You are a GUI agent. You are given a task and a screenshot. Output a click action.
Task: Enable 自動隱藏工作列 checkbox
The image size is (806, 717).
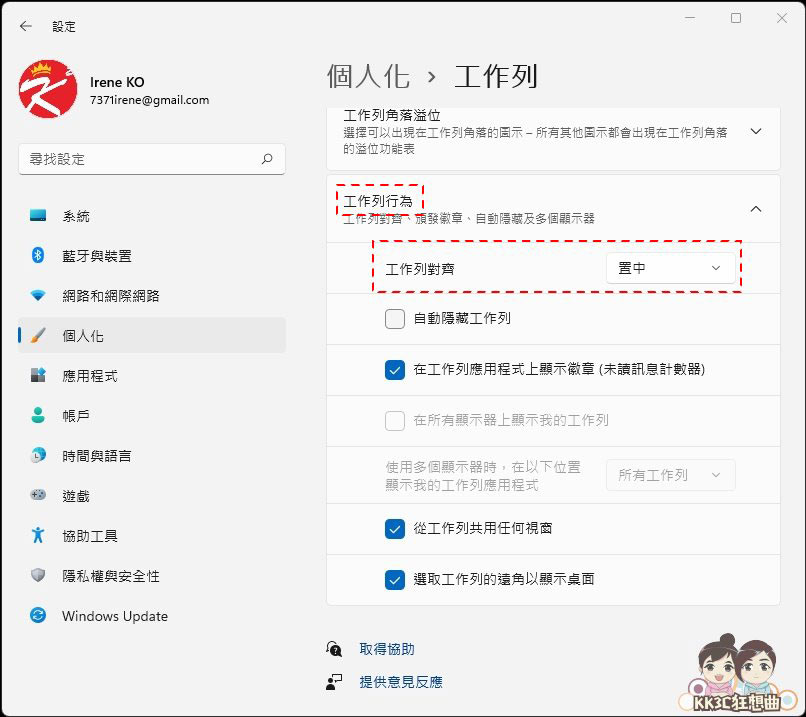point(395,319)
